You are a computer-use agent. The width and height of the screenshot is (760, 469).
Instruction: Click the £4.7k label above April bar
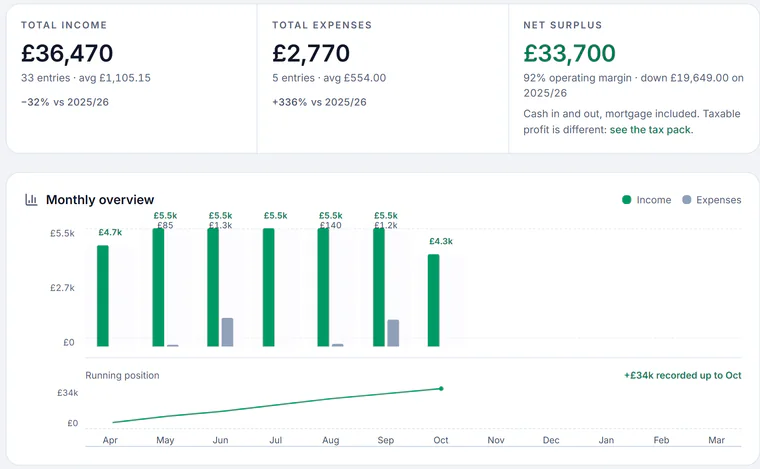110,233
